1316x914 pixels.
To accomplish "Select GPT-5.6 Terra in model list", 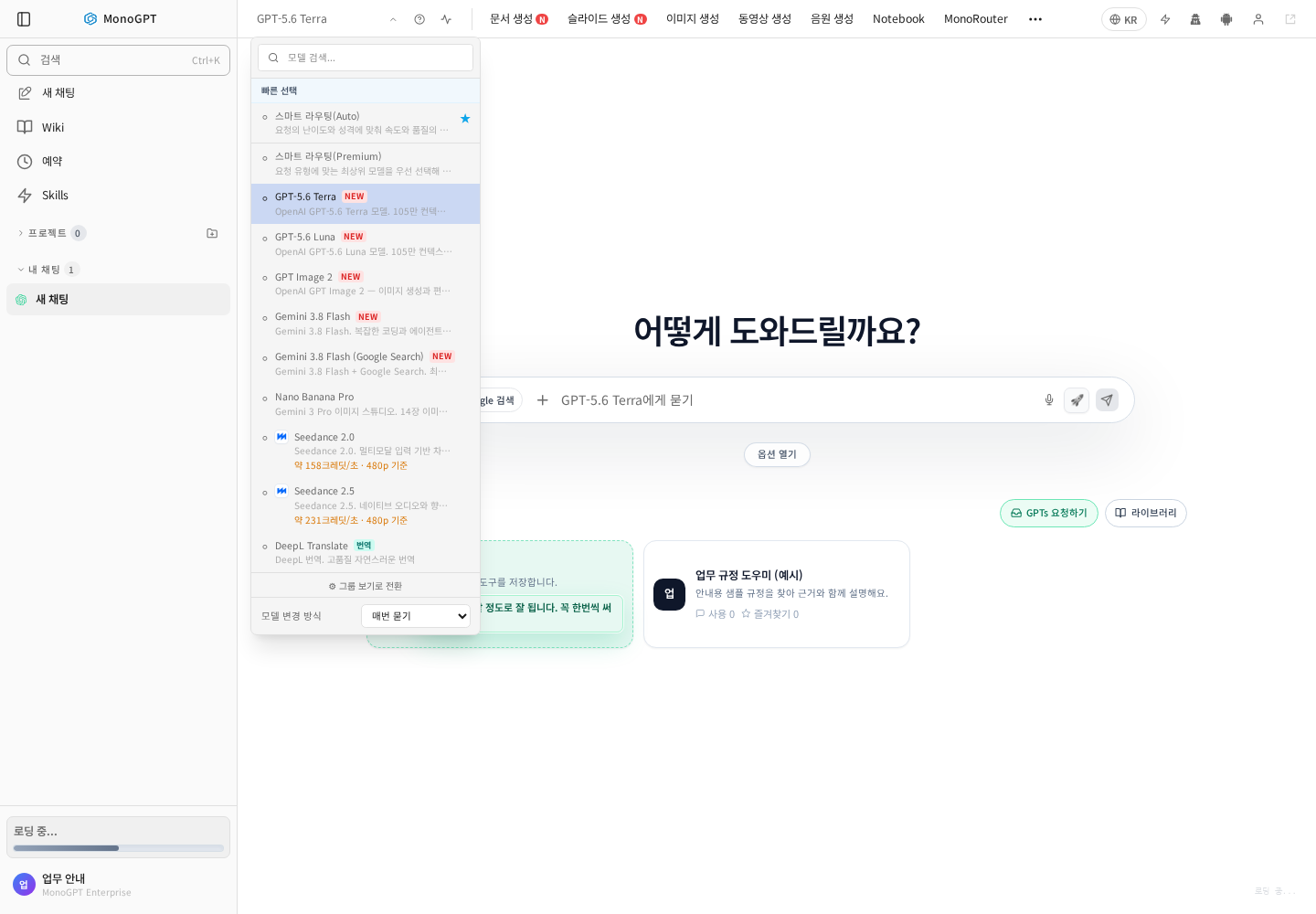I will click(366, 204).
